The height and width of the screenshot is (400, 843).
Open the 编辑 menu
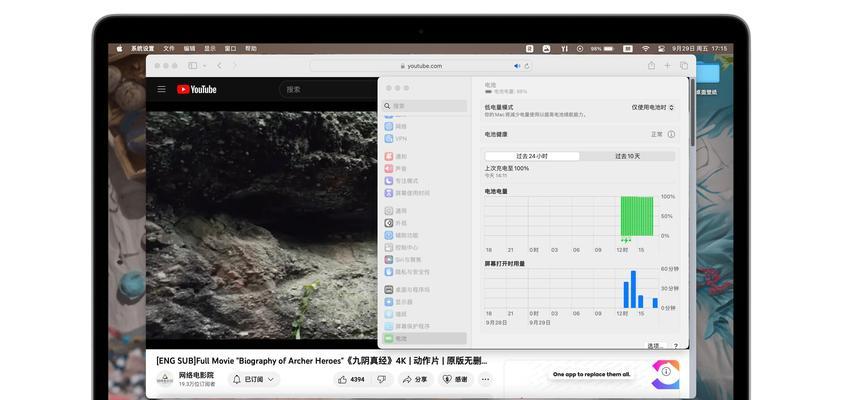coord(189,48)
